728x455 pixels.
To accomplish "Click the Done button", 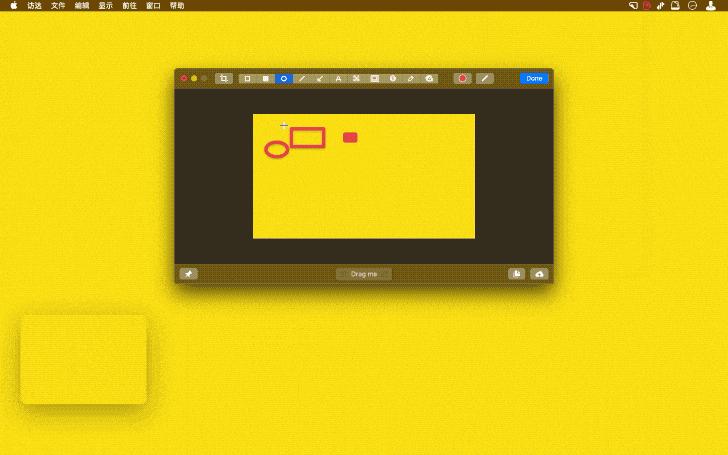I will point(534,78).
